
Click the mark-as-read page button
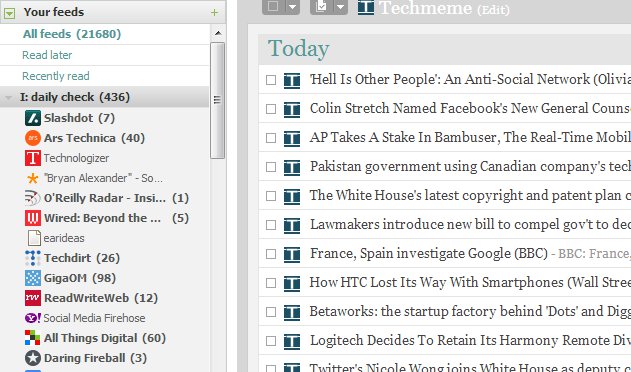[x=321, y=6]
